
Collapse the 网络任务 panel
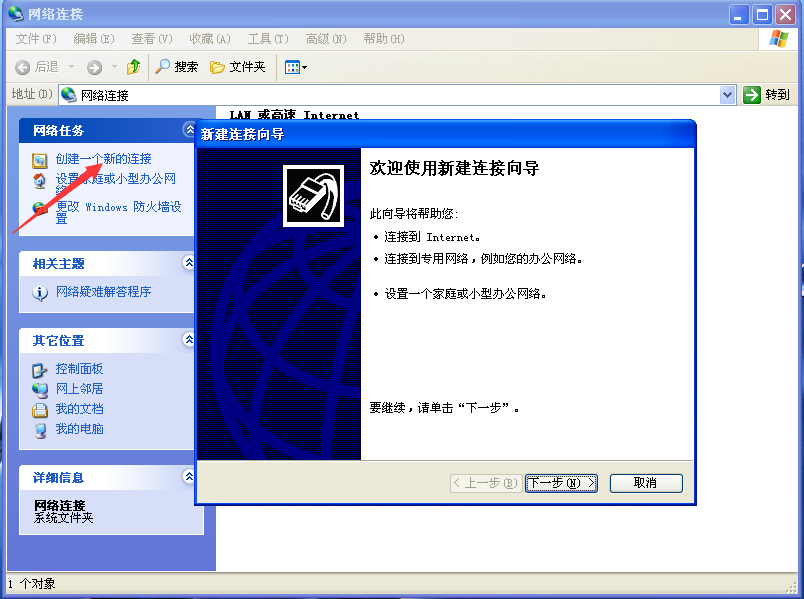[x=189, y=129]
